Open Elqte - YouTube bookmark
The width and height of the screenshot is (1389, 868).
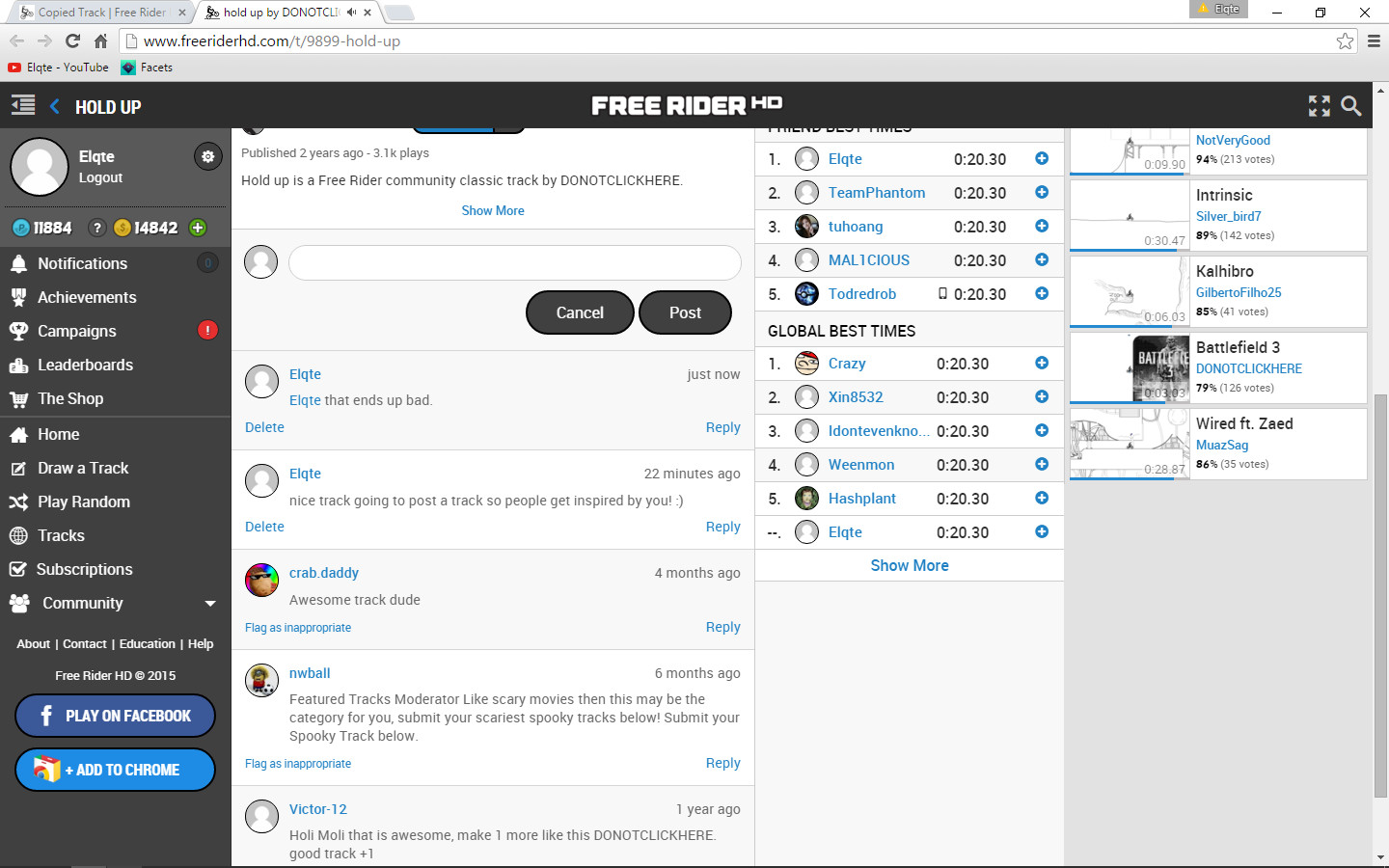[58, 68]
